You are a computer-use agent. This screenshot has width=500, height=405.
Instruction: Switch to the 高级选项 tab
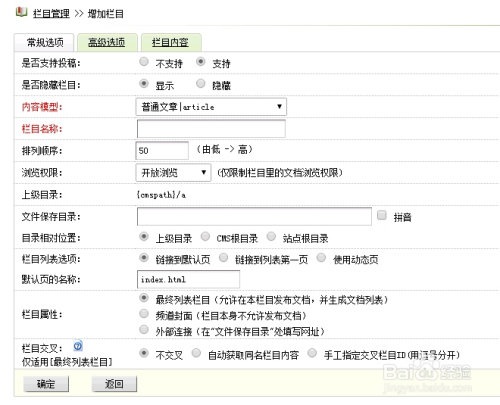[x=107, y=42]
